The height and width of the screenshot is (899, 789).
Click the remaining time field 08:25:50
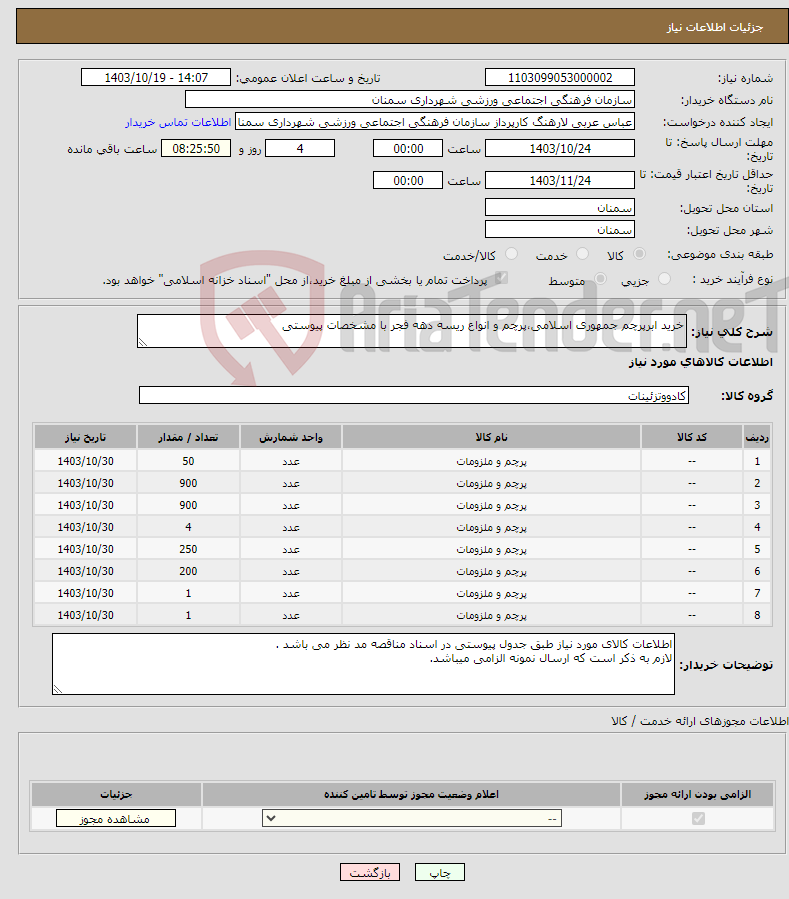196,148
